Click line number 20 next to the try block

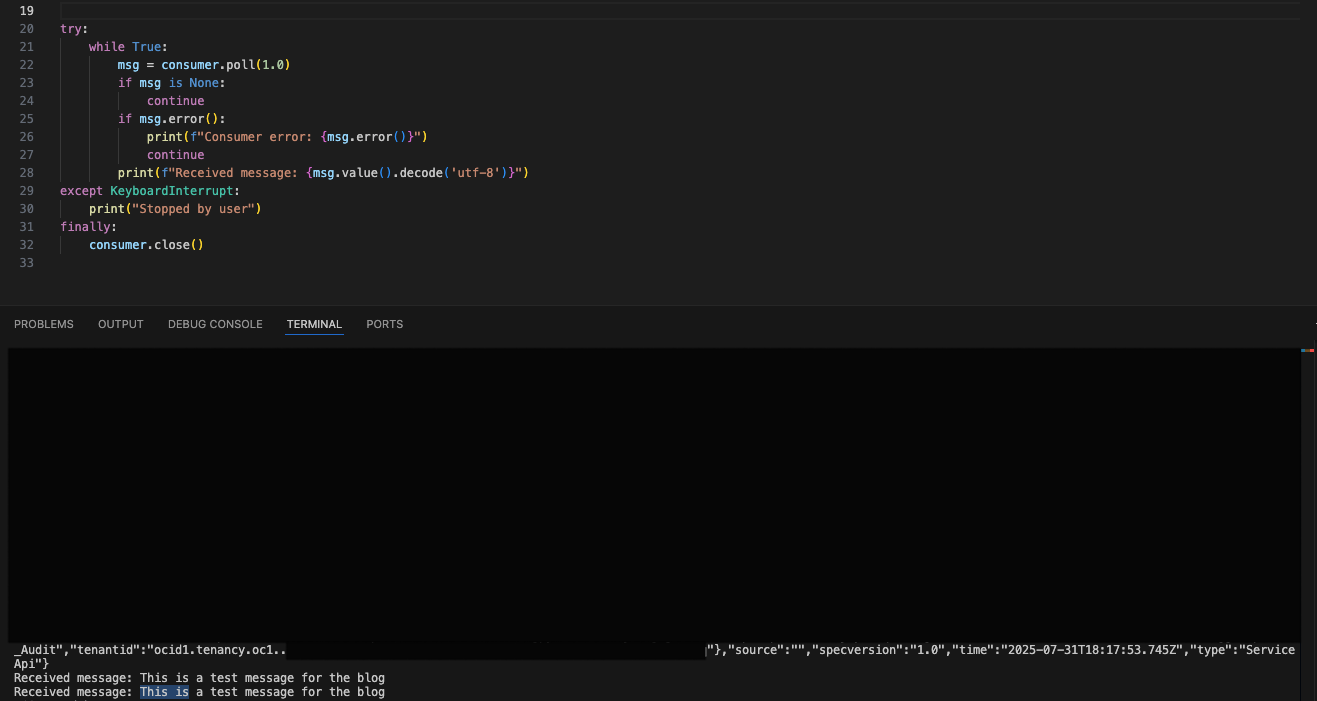pyautogui.click(x=26, y=28)
